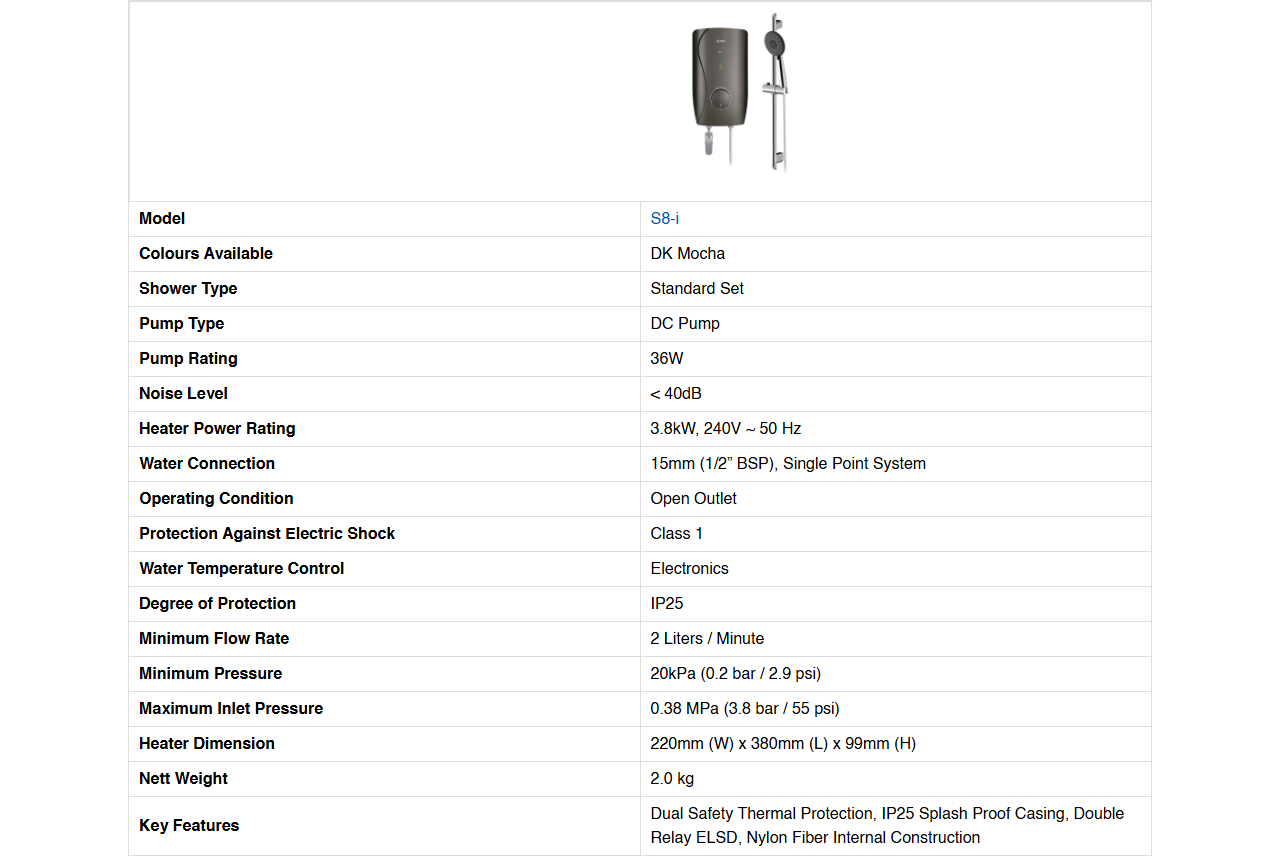
Task: Click the Electronics temperature control value
Action: pos(689,569)
